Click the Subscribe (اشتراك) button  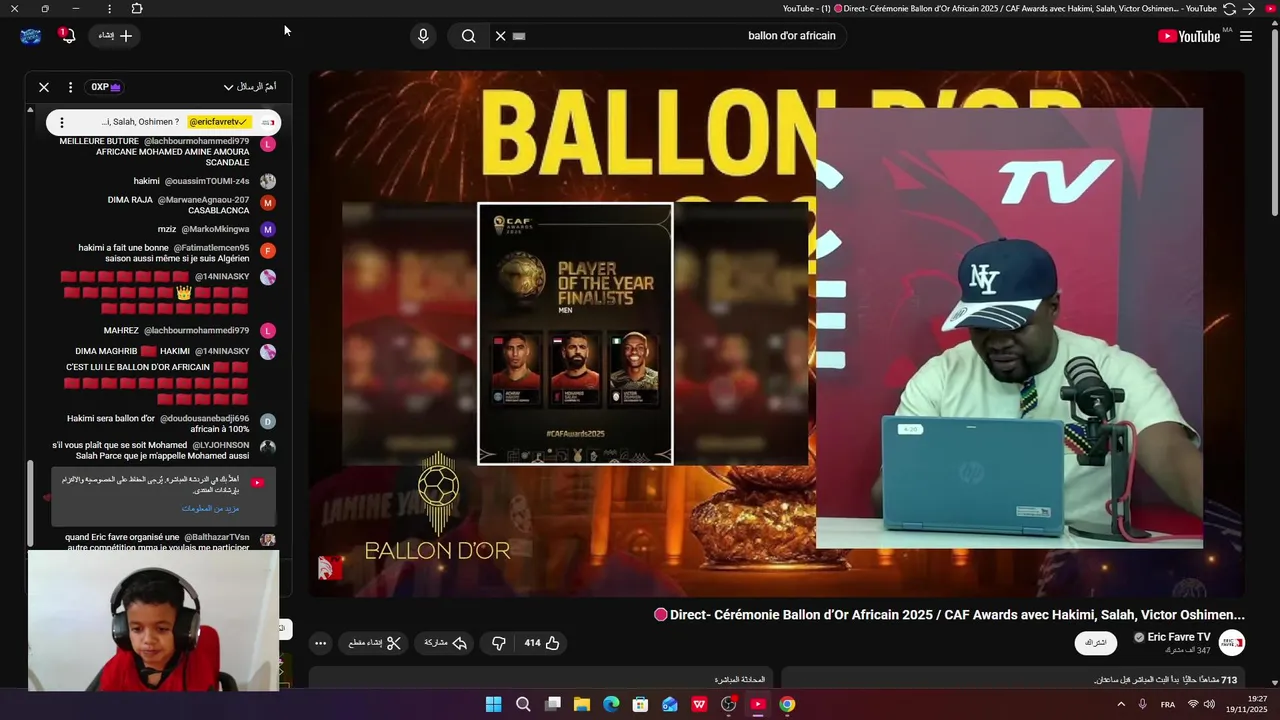(1095, 643)
